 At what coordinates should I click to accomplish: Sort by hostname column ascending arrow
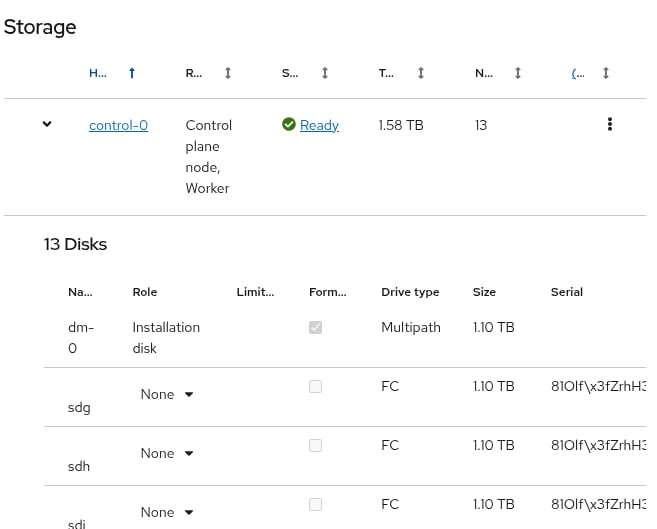pyautogui.click(x=132, y=73)
